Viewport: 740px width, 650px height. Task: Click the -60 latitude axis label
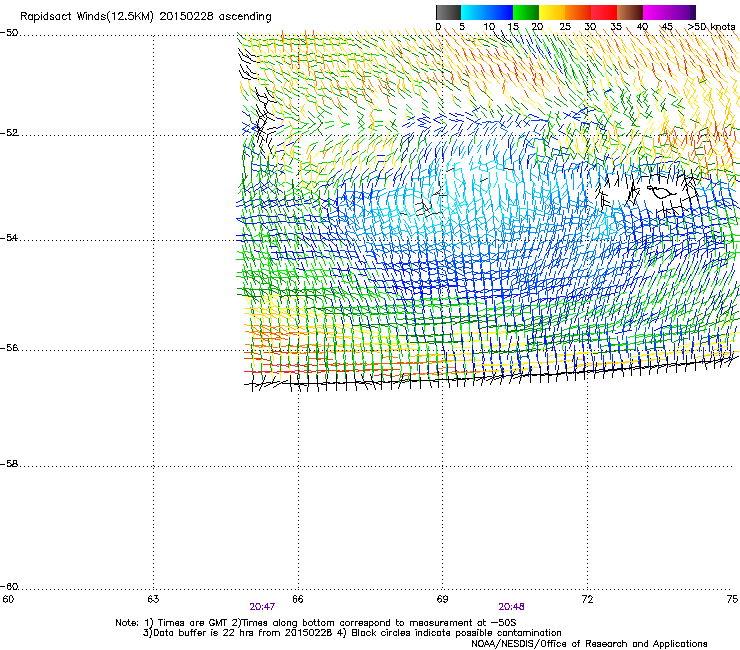click(9, 587)
